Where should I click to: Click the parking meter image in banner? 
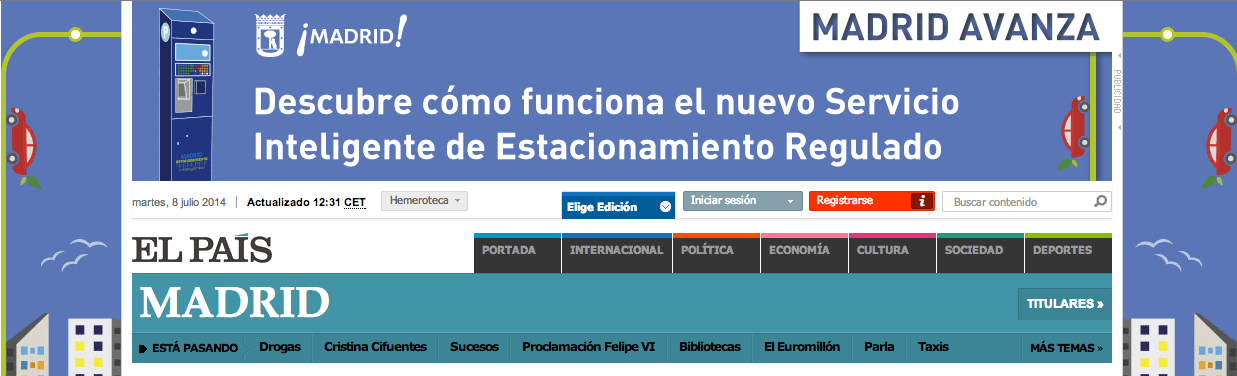coord(188,93)
